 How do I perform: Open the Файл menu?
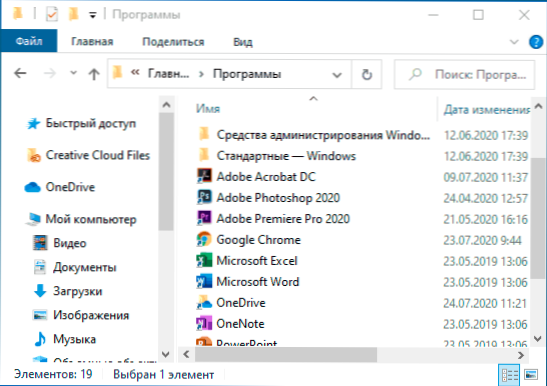coord(29,41)
